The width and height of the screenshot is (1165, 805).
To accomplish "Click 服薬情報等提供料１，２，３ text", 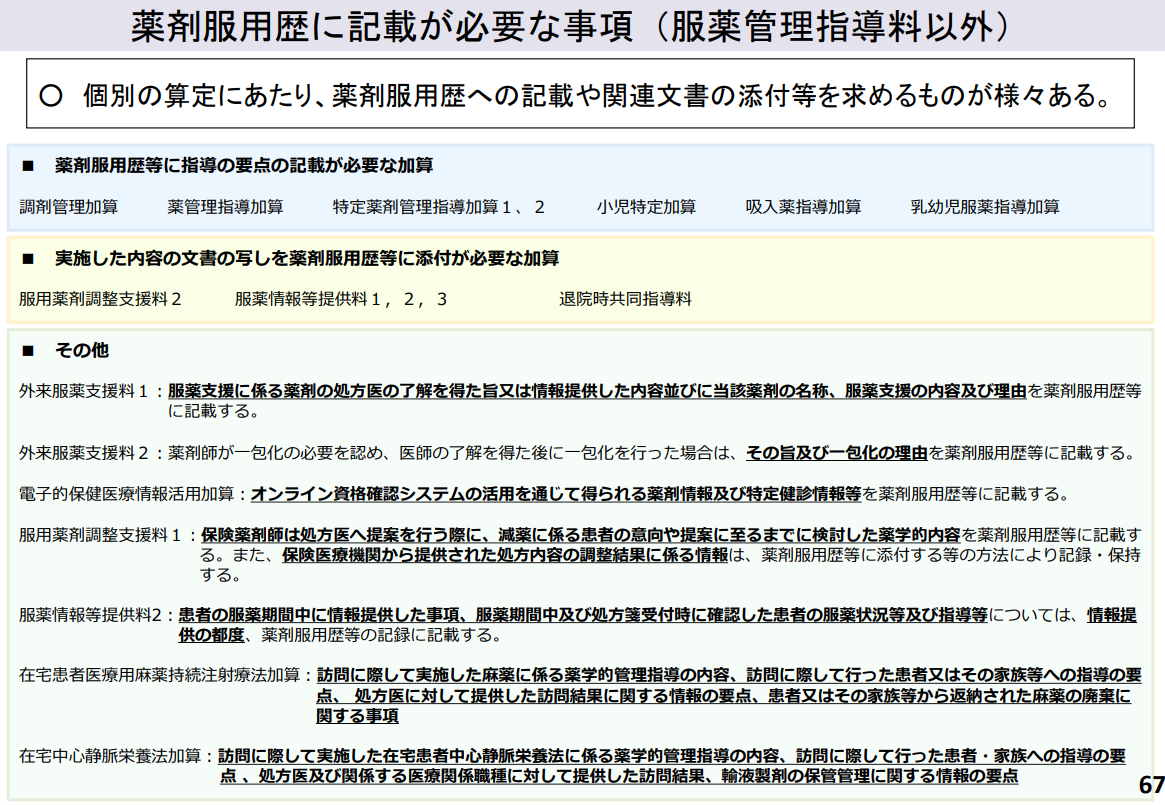I will (x=341, y=299).
